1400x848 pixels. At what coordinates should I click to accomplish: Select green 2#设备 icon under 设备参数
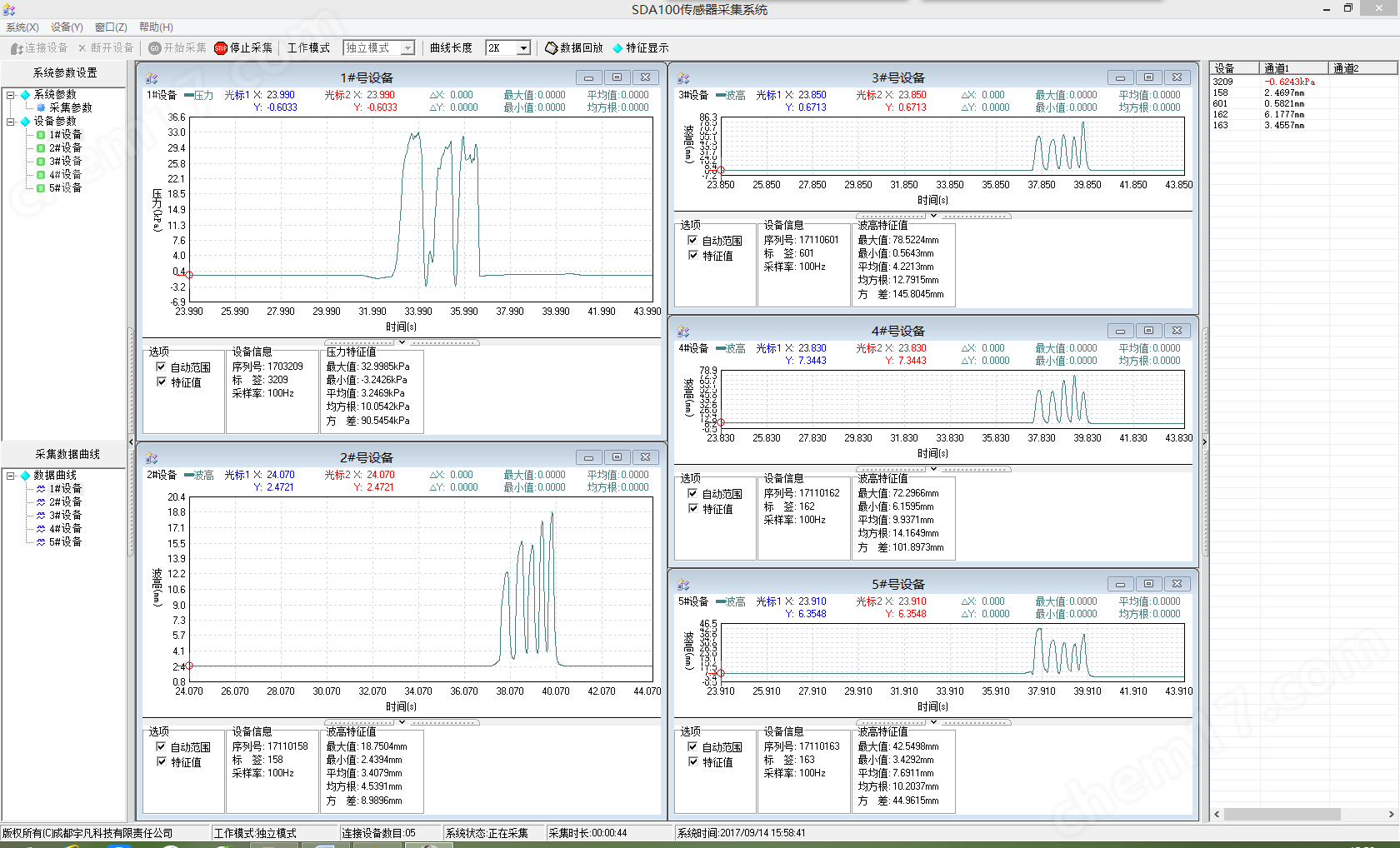coord(41,148)
